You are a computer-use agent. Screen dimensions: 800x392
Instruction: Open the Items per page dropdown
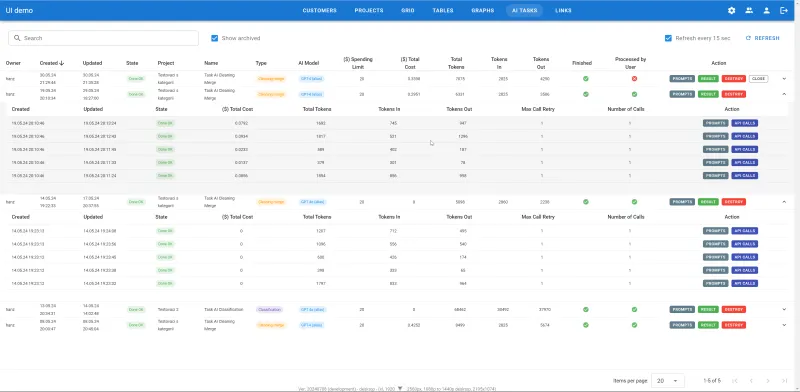click(668, 381)
